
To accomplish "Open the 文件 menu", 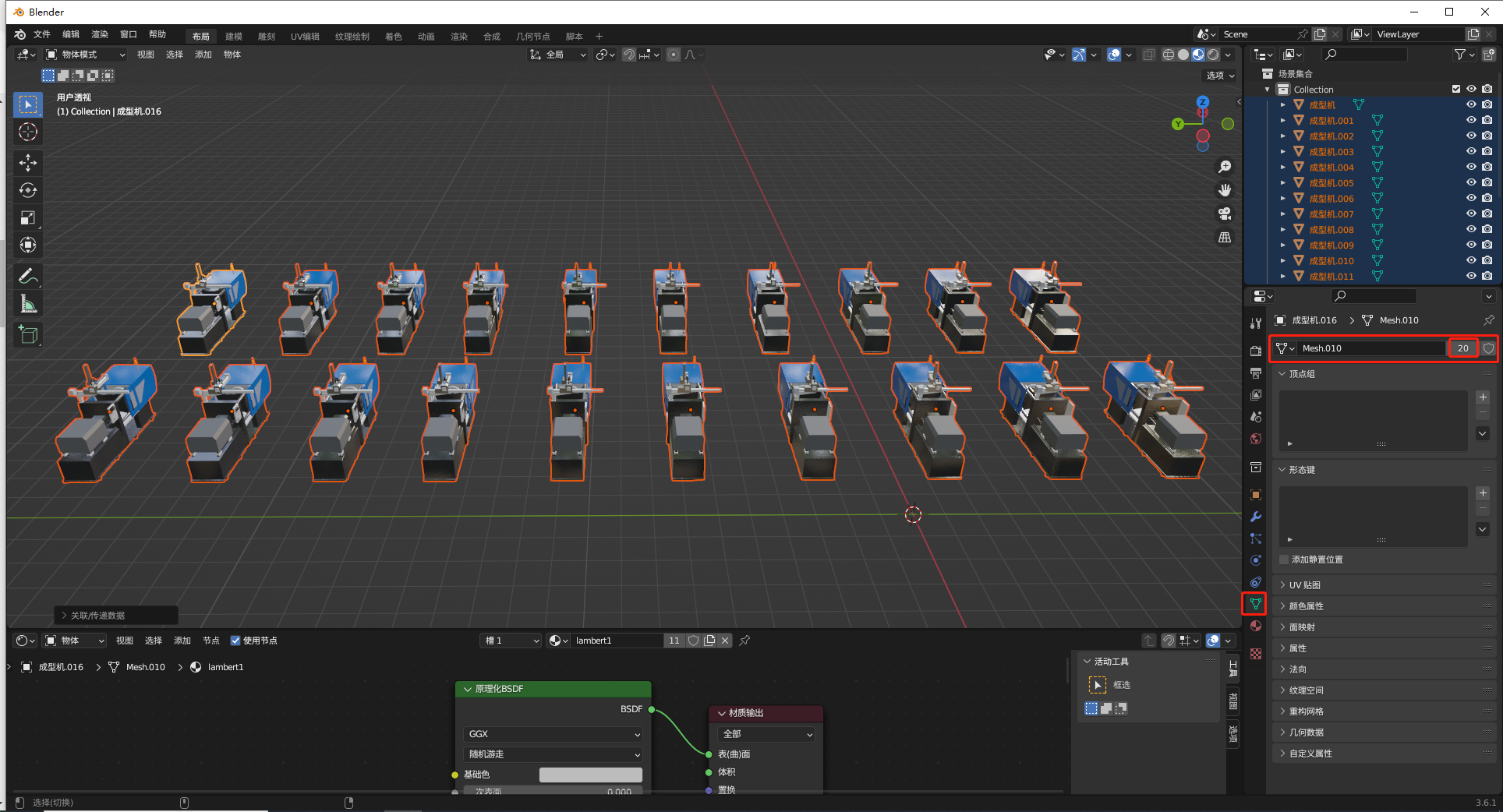I will 42,34.
